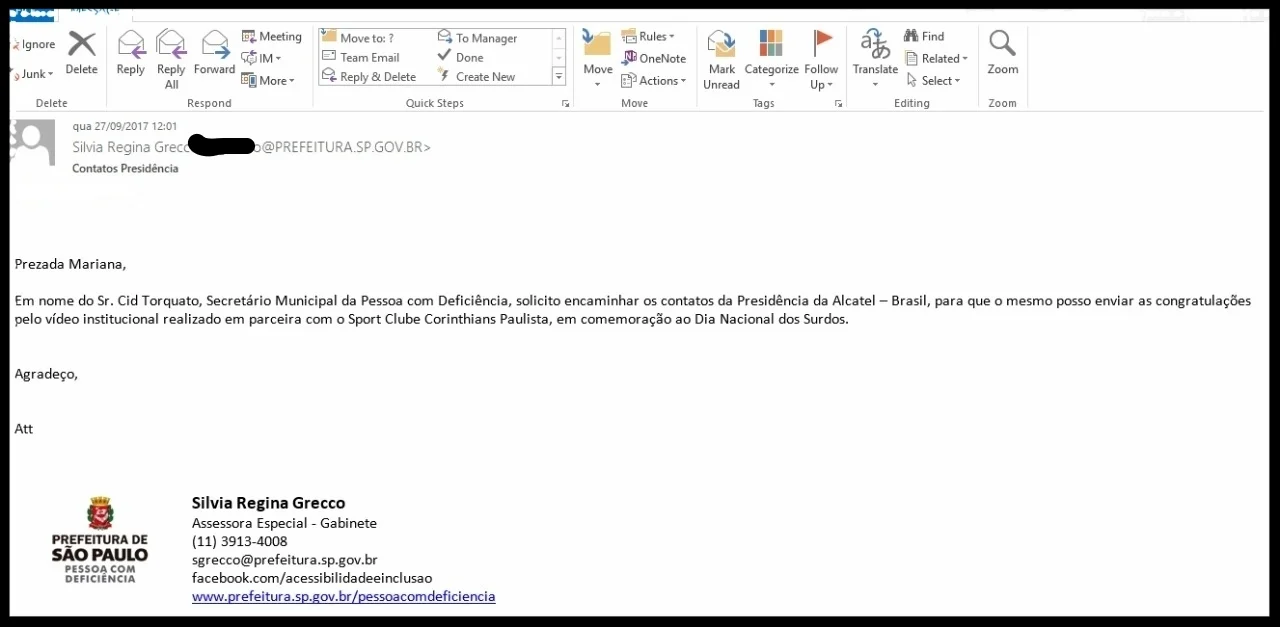Click the subject line Contatos Presidência
1280x627 pixels.
[x=125, y=169]
